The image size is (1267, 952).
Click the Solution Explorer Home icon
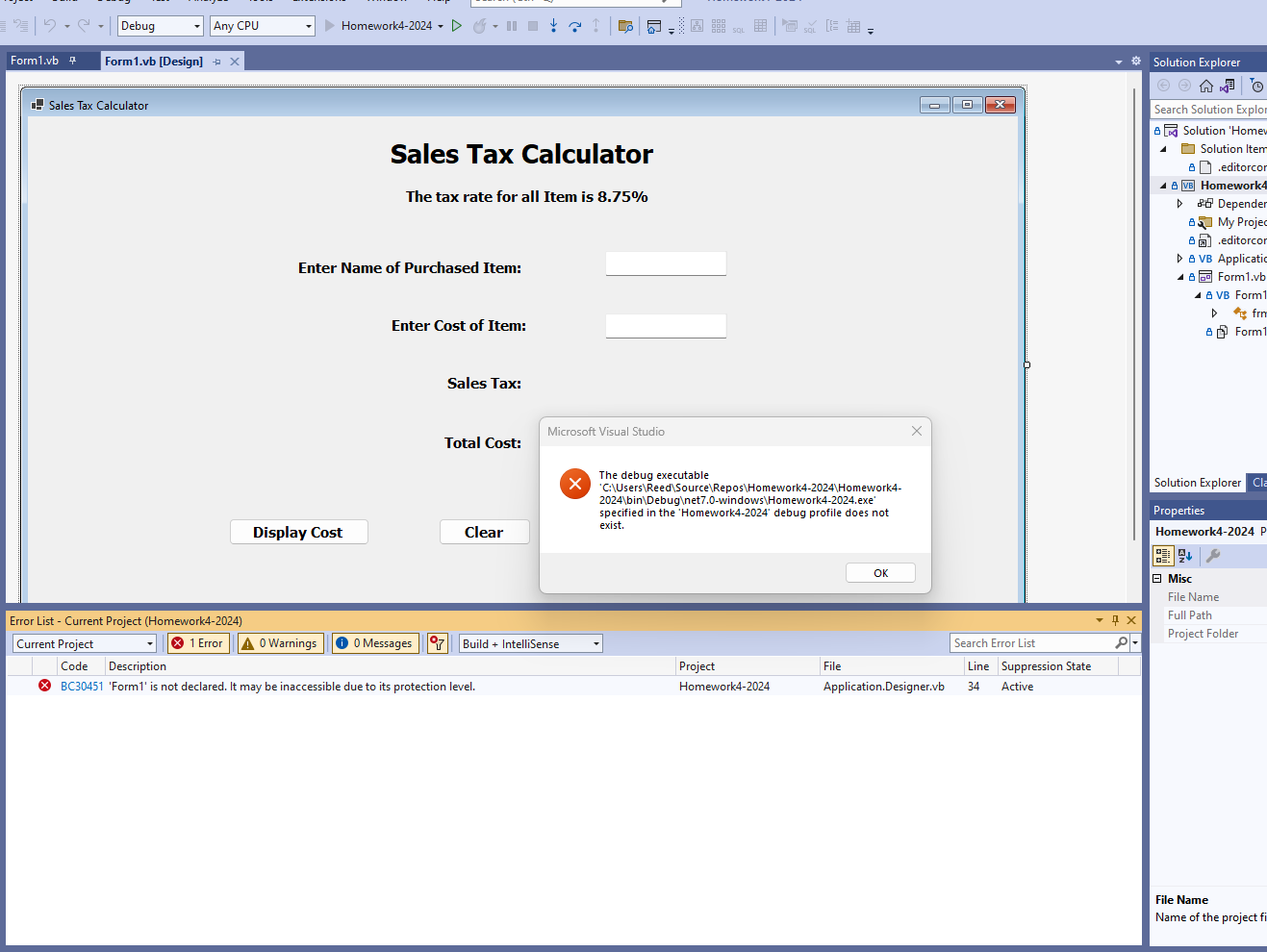1206,86
